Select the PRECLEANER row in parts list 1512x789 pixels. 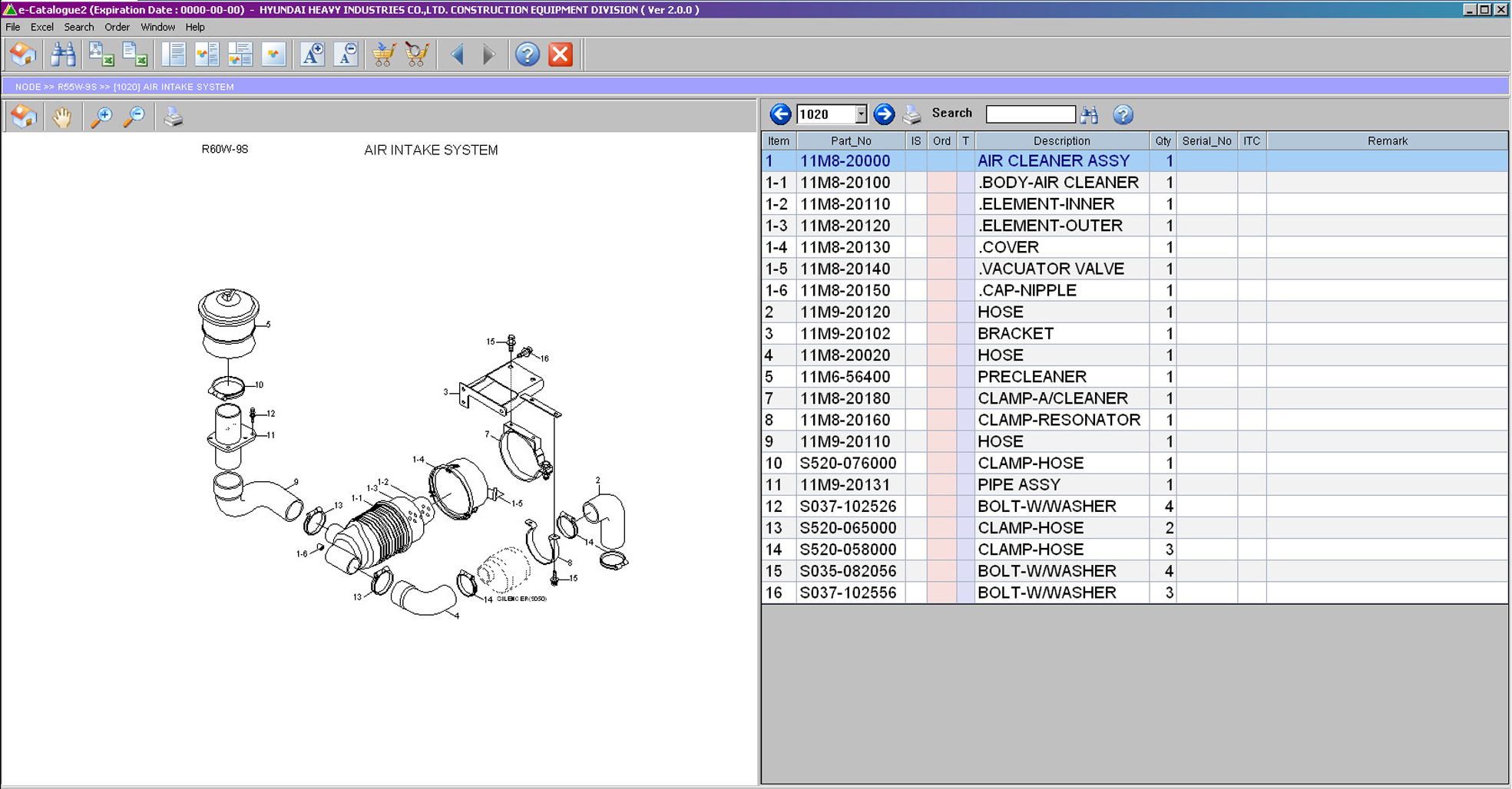coord(1031,377)
